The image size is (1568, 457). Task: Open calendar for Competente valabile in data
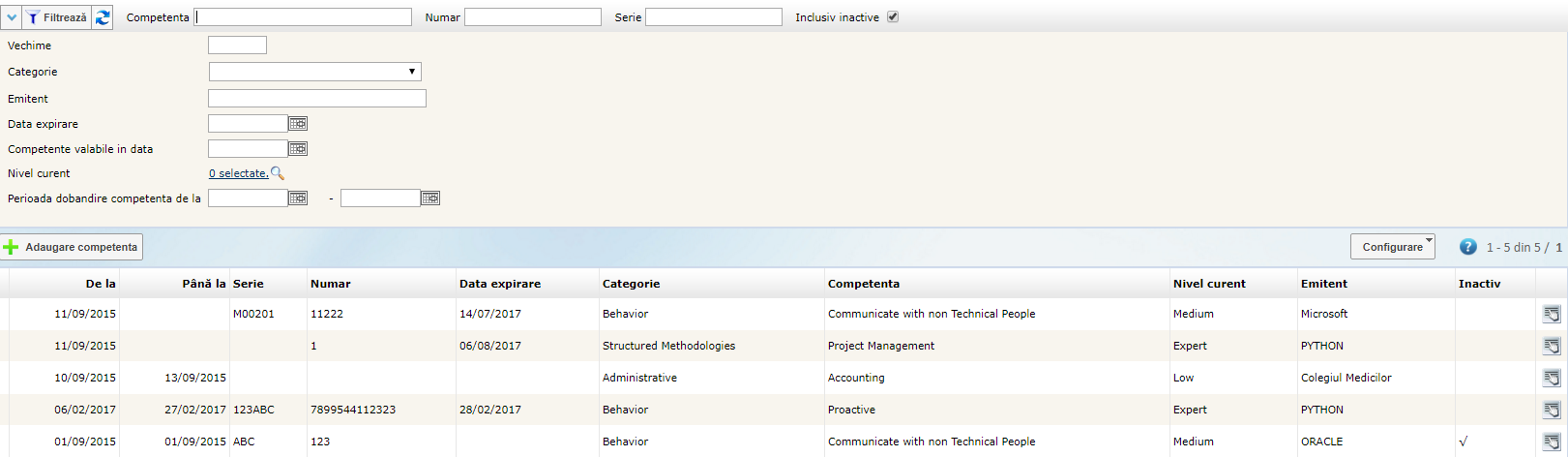pyautogui.click(x=298, y=149)
